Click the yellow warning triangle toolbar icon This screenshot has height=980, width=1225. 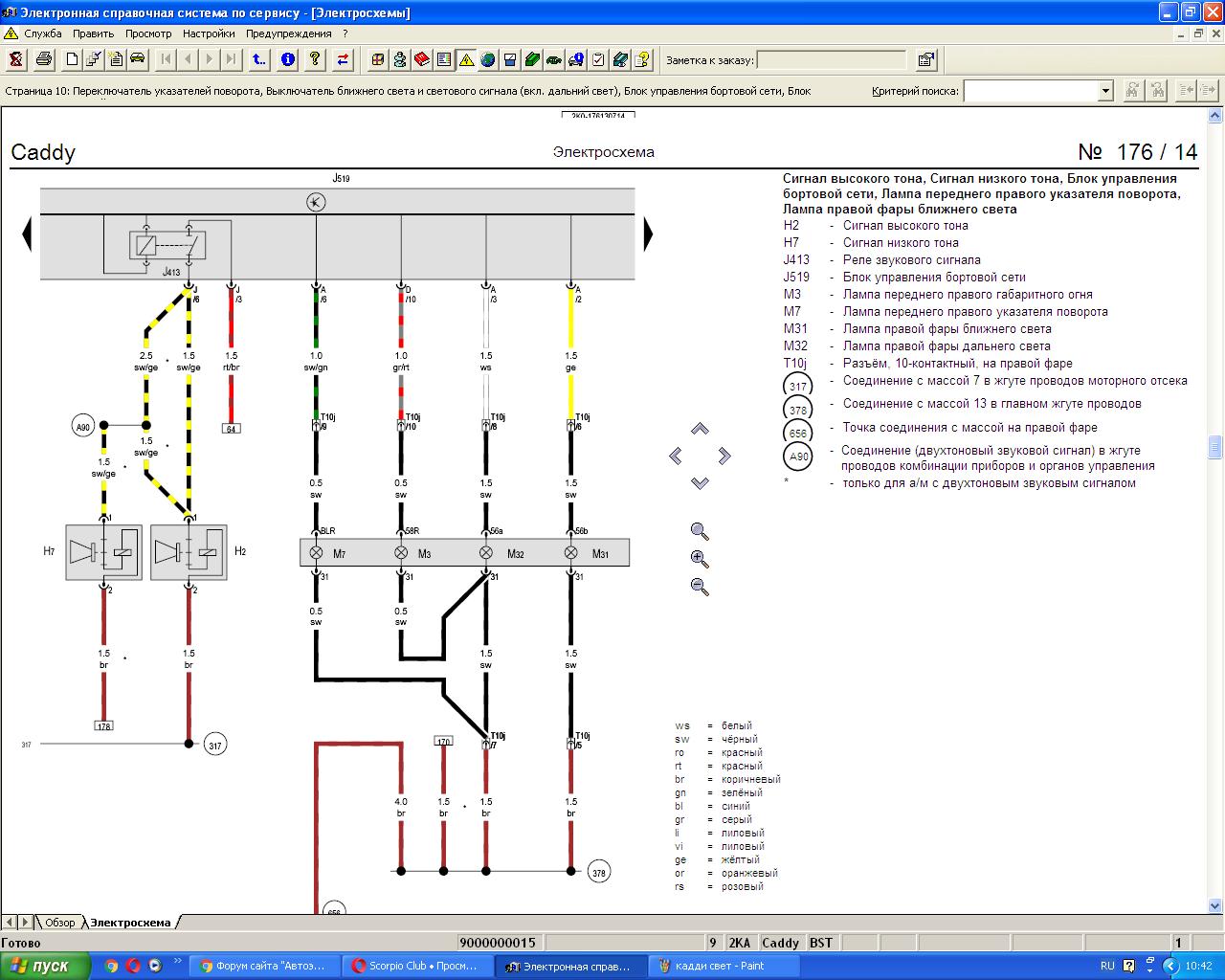tap(466, 59)
